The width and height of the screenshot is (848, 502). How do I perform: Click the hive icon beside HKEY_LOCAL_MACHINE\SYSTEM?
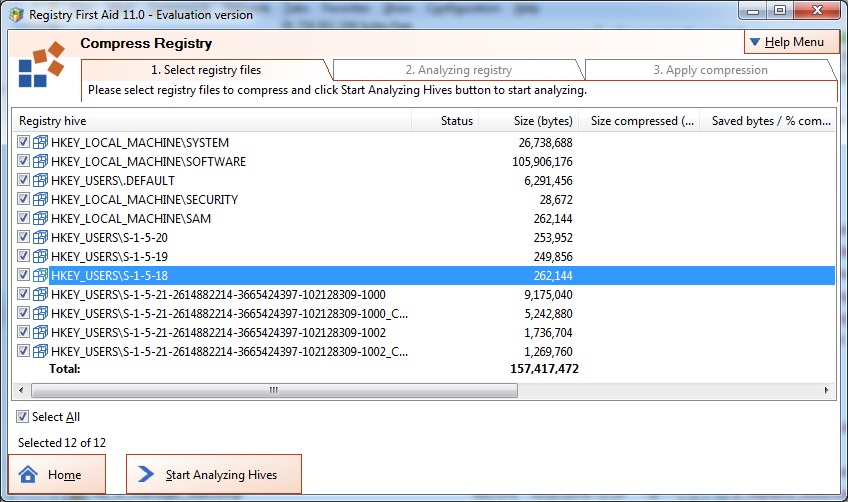[x=40, y=142]
